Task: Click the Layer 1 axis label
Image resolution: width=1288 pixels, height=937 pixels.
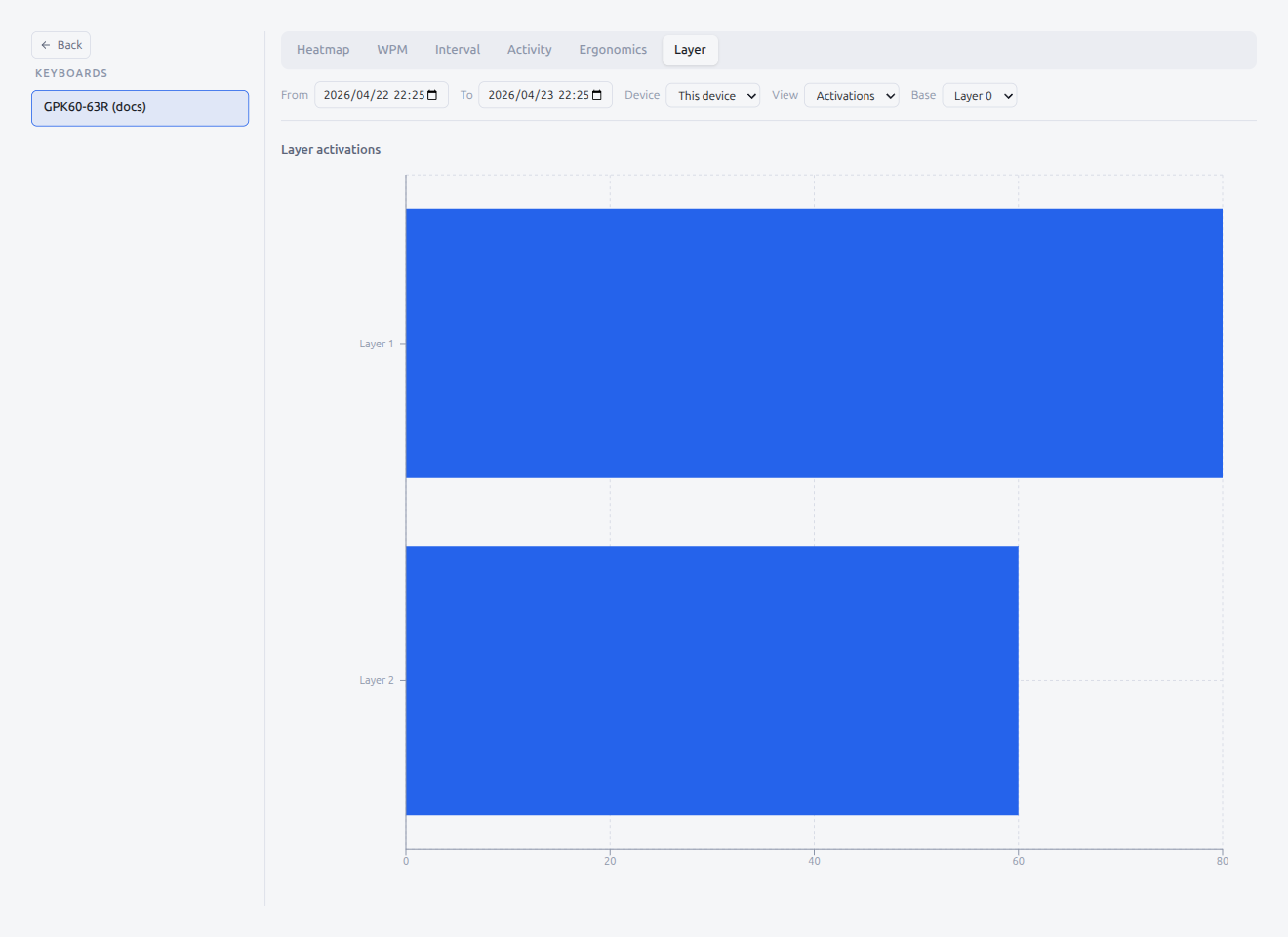Action: tap(377, 344)
